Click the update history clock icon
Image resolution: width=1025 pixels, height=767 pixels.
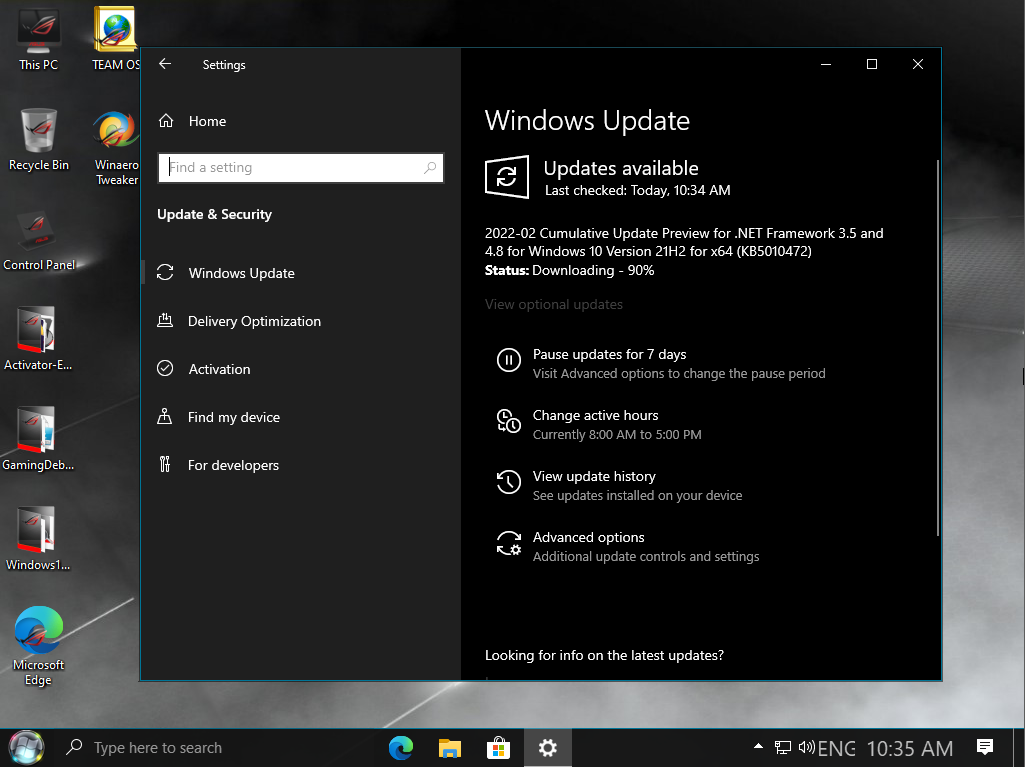pyautogui.click(x=509, y=482)
